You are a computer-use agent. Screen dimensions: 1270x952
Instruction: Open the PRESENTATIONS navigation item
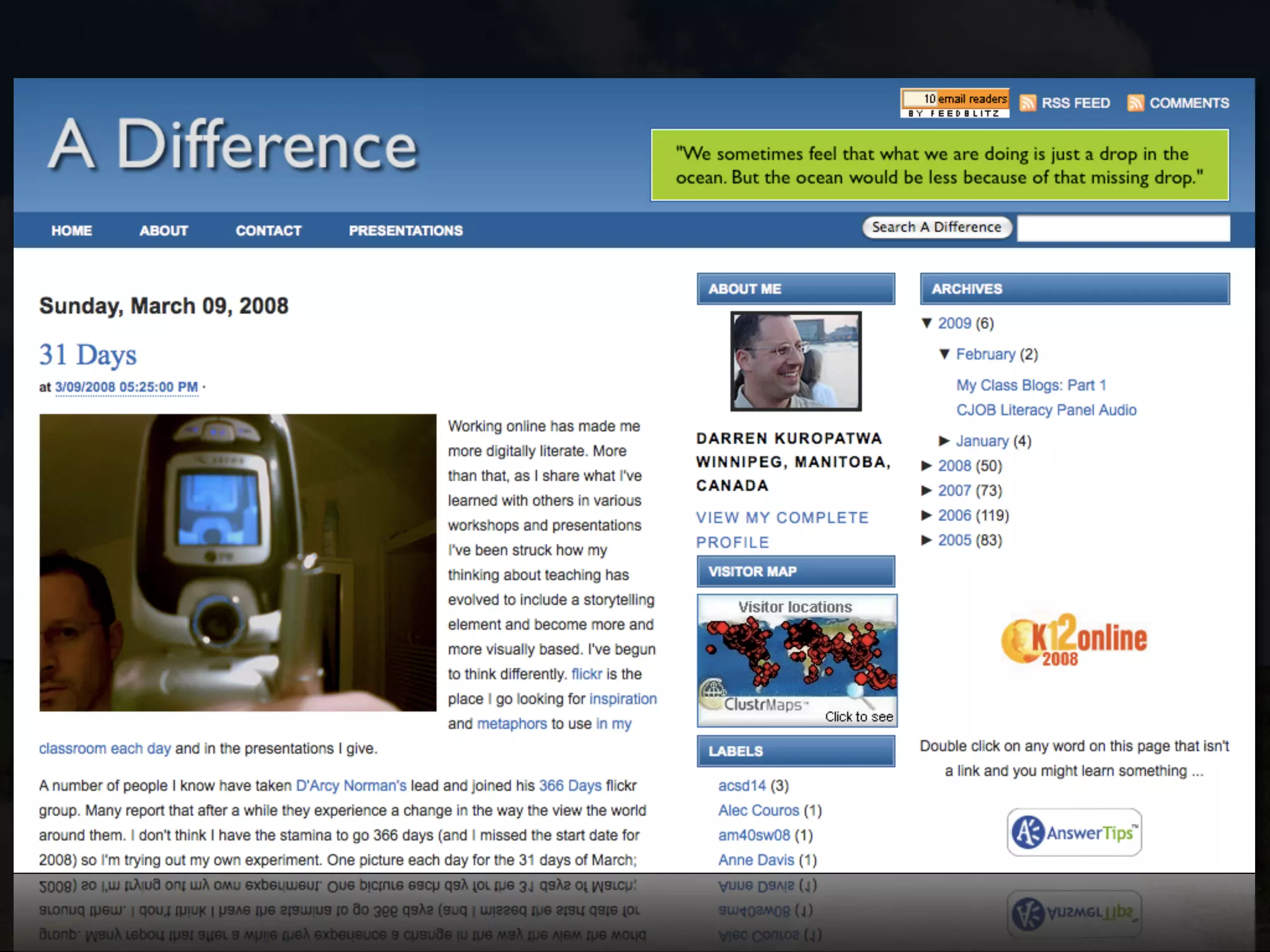(x=406, y=231)
